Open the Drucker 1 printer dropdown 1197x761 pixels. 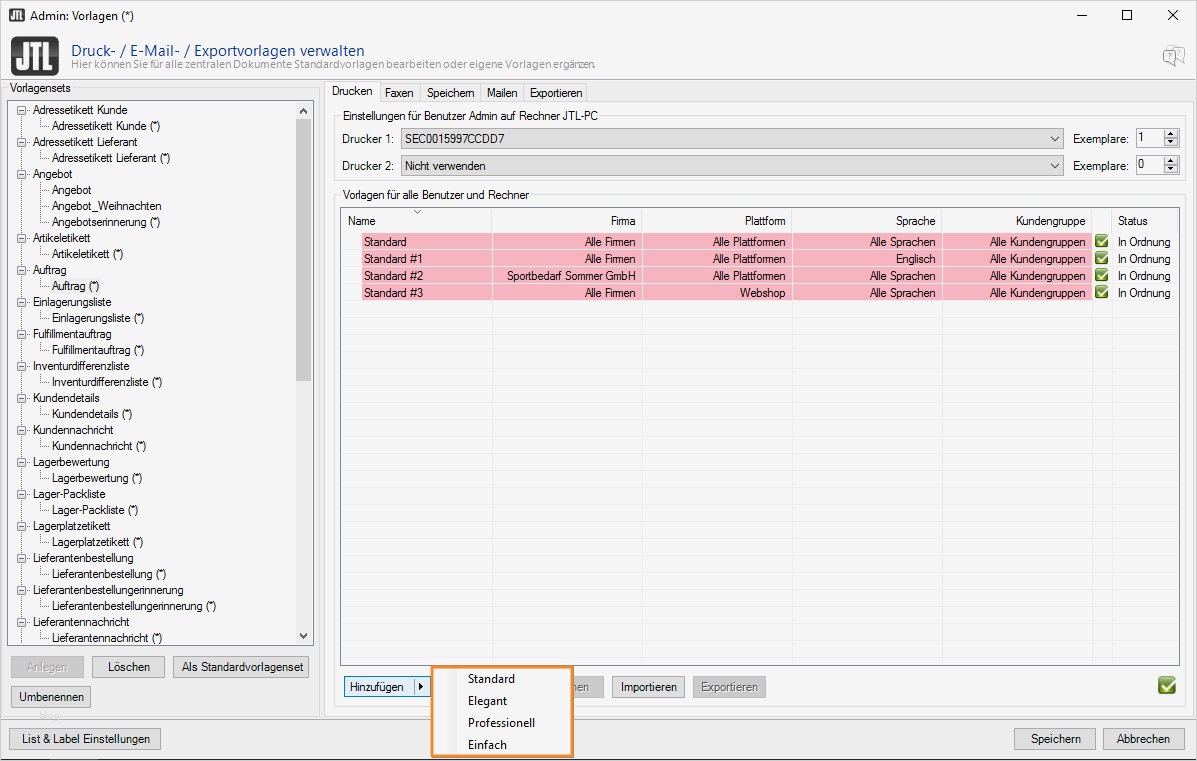coord(1056,139)
